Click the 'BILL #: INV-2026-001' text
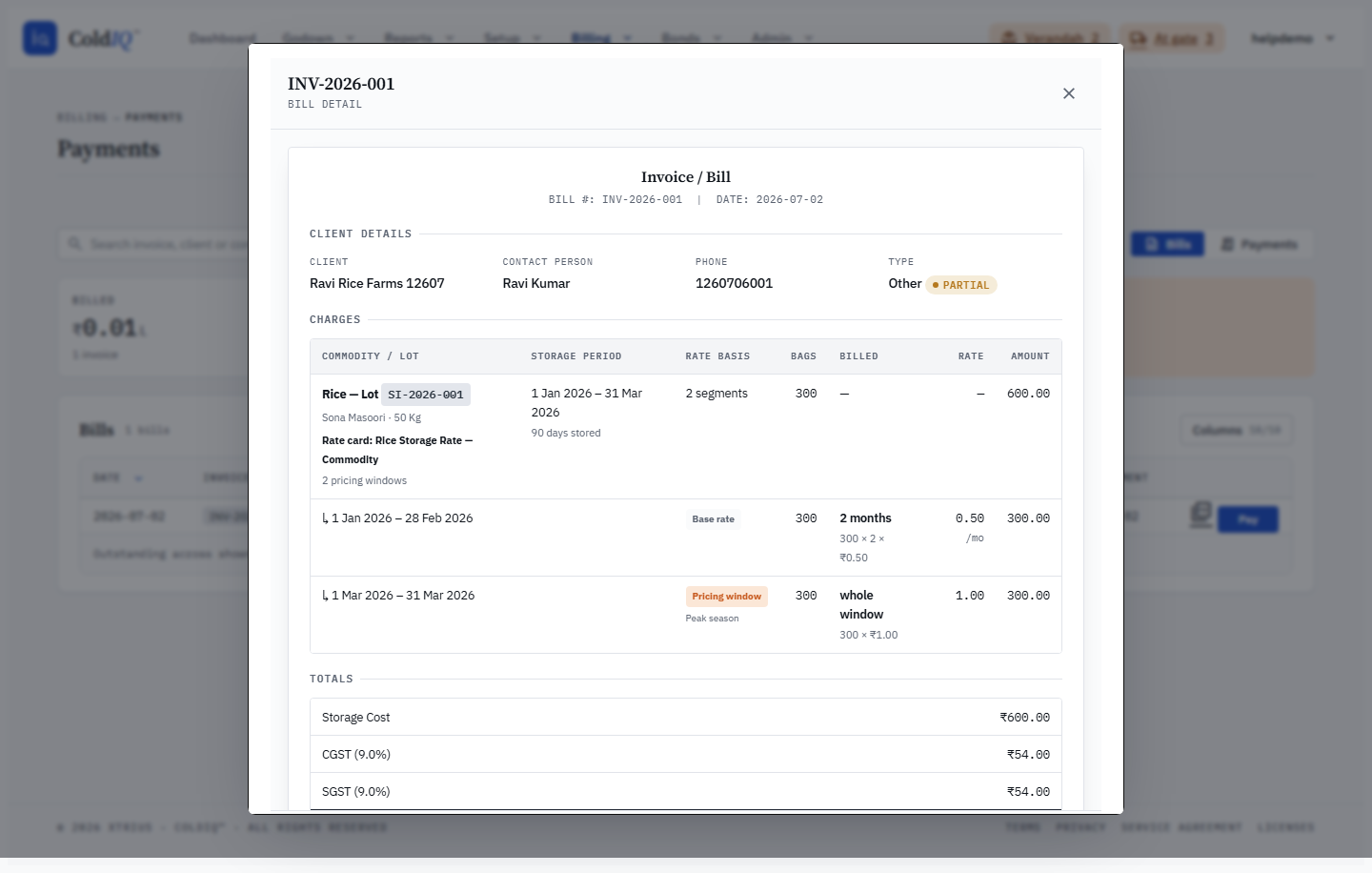The height and width of the screenshot is (873, 1372). click(x=615, y=200)
